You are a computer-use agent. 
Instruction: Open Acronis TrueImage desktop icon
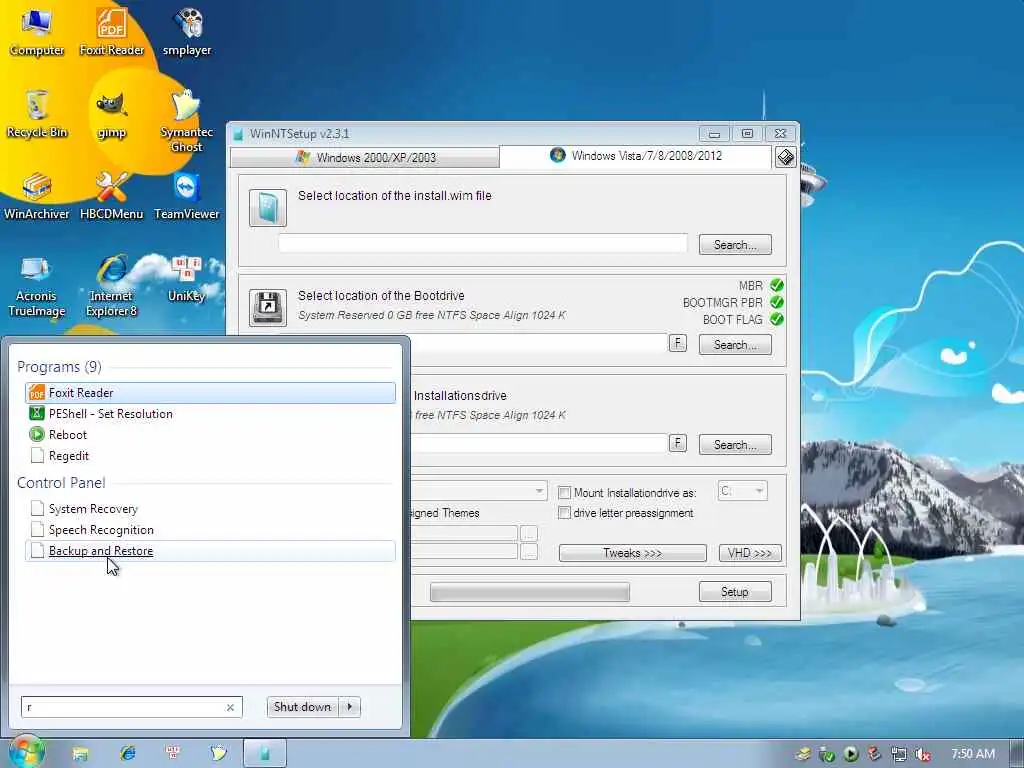coord(37,285)
